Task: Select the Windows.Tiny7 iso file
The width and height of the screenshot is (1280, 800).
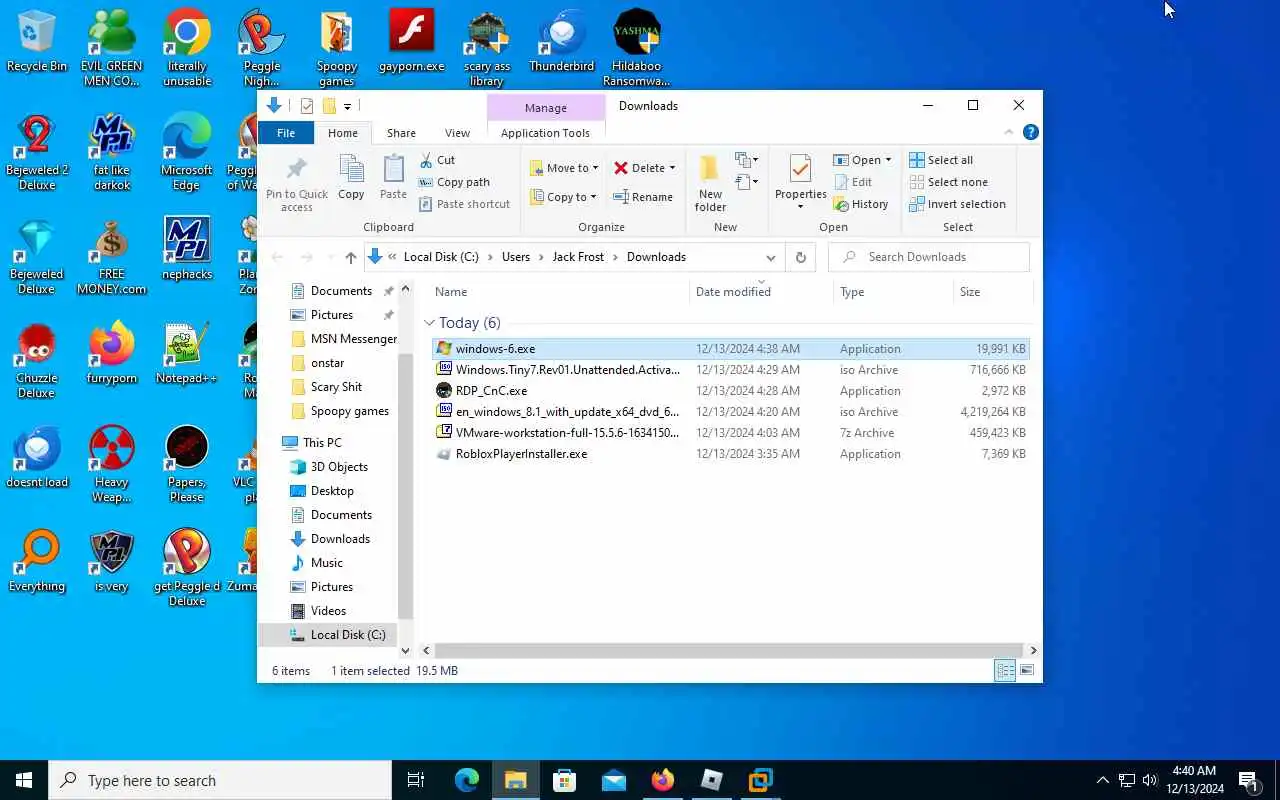Action: coord(731,370)
